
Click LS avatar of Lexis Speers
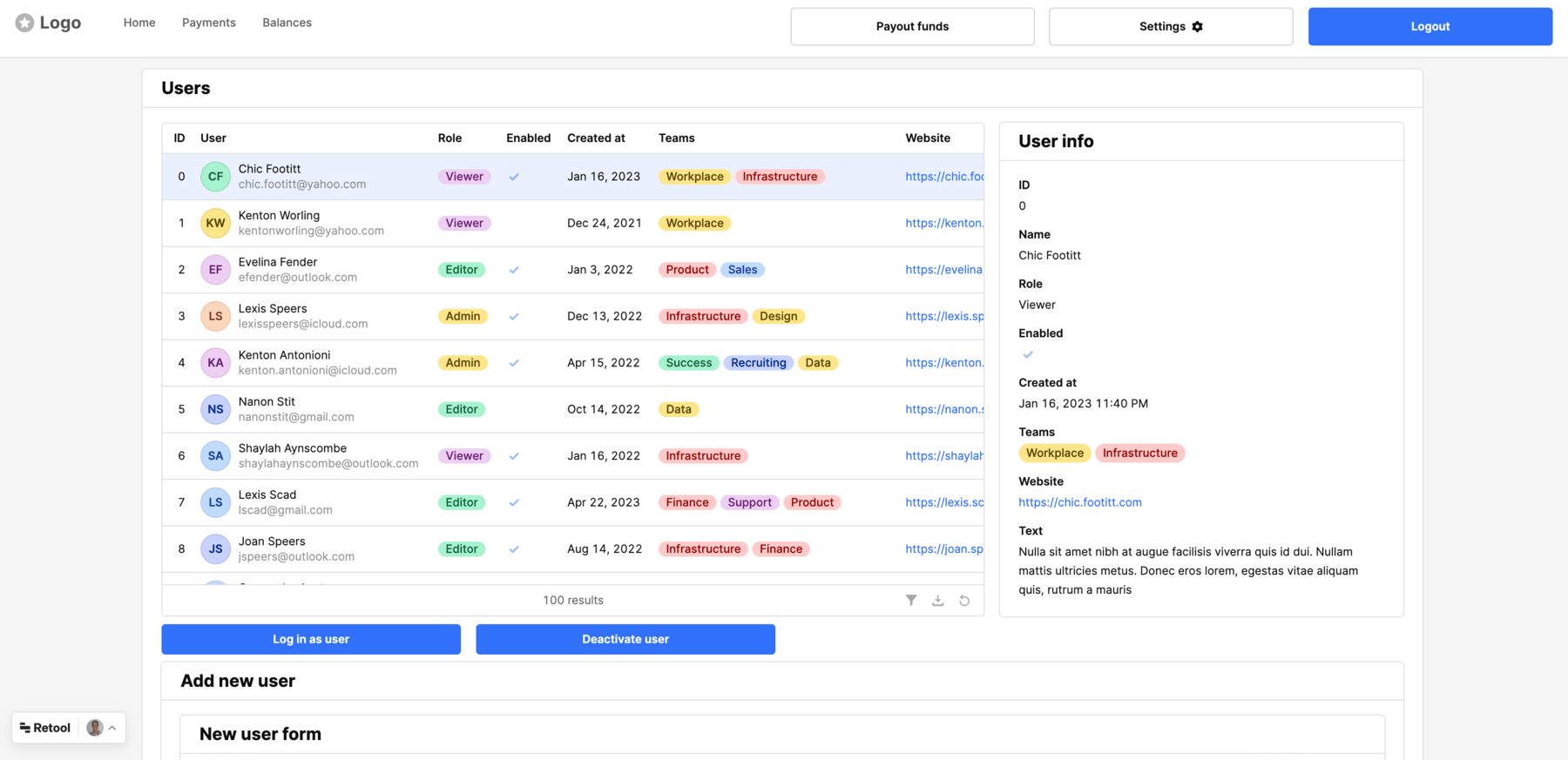[215, 316]
